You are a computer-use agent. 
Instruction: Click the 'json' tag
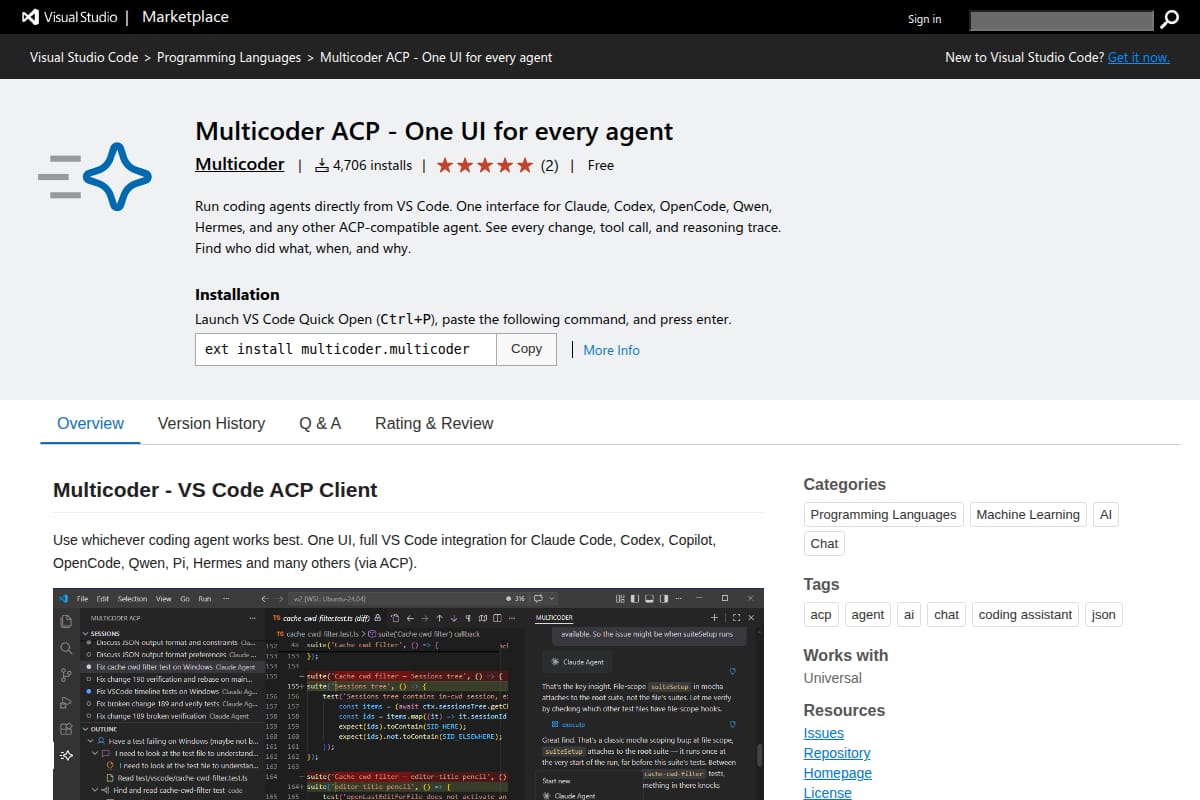coord(1103,614)
